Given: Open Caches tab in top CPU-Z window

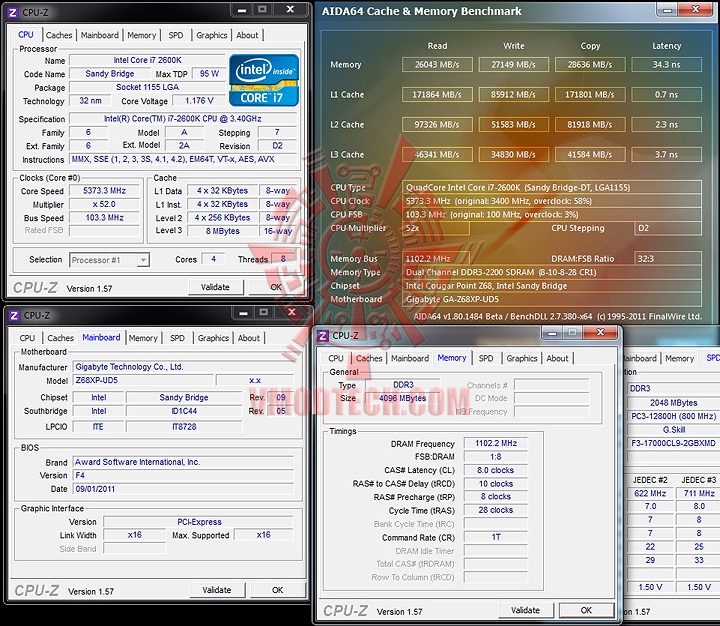Looking at the screenshot, I should [x=59, y=35].
